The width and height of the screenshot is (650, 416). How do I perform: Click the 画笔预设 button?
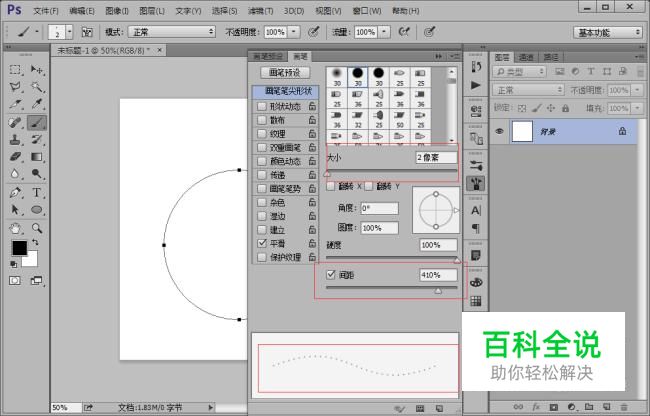[285, 73]
